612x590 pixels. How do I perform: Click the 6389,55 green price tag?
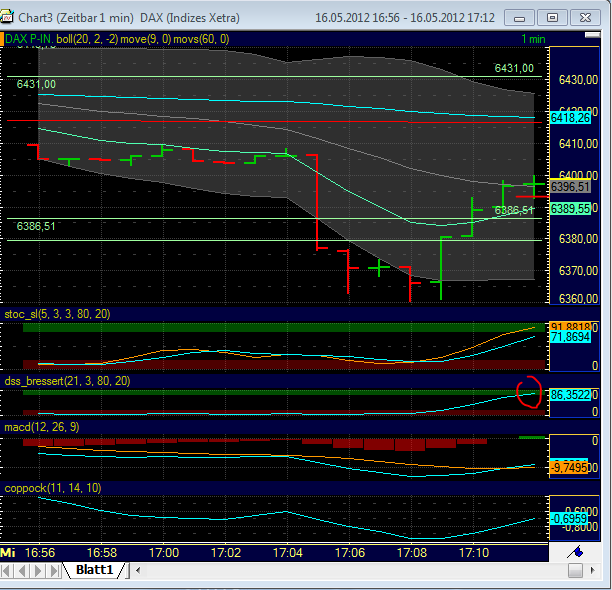tap(570, 208)
